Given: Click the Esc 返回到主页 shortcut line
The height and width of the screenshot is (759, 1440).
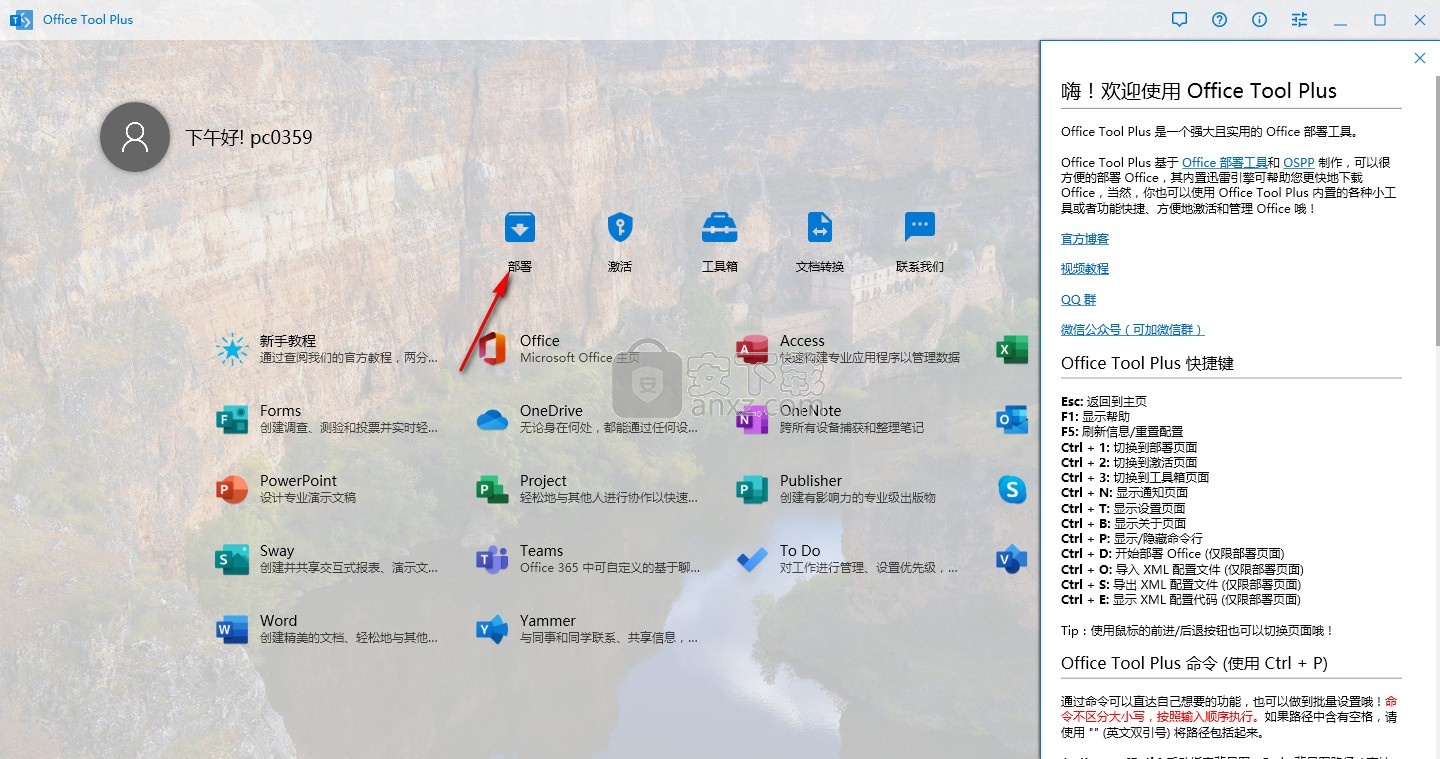Looking at the screenshot, I should [1104, 401].
